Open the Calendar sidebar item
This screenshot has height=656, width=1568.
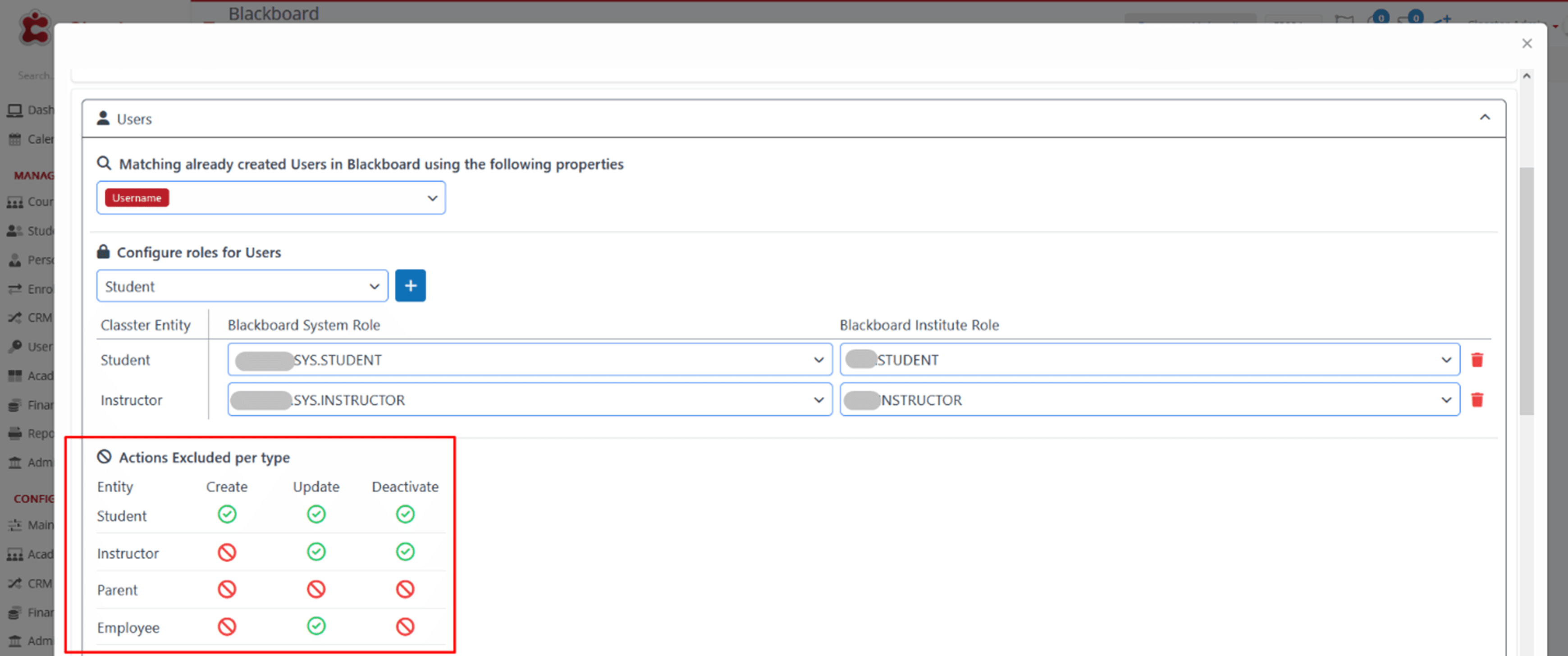tap(31, 139)
